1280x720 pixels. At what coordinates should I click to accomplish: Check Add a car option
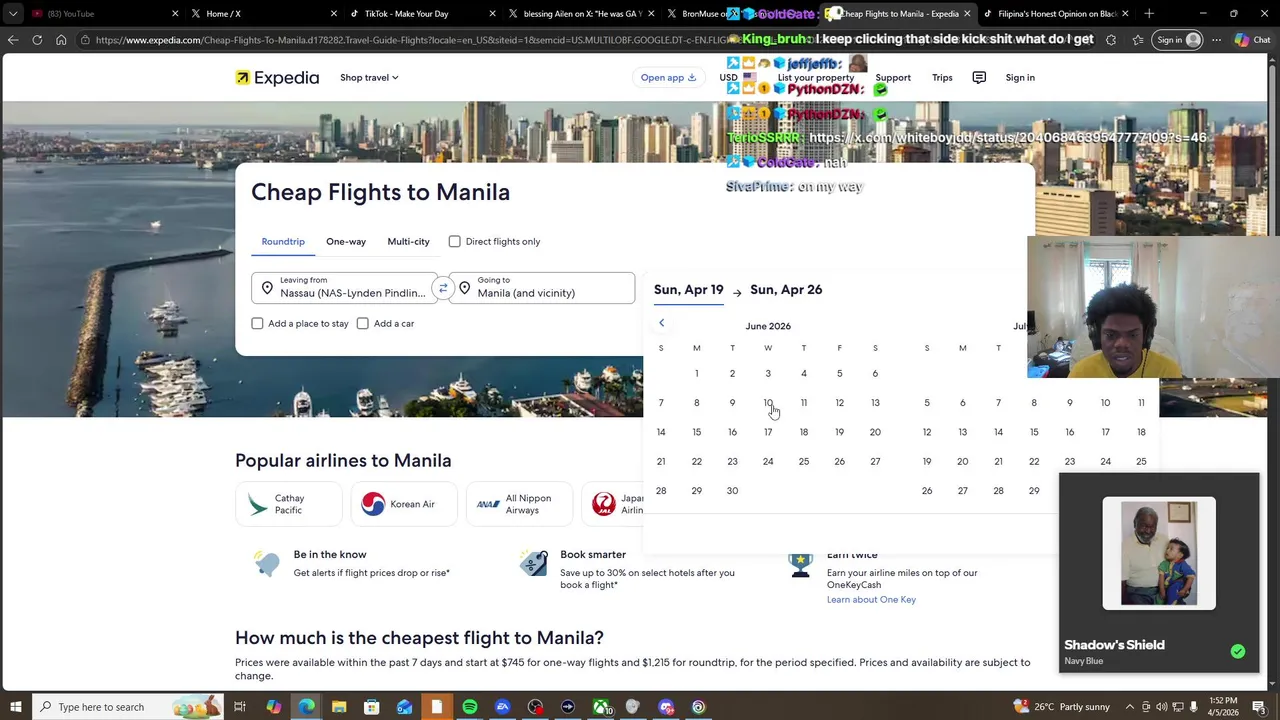click(x=363, y=323)
